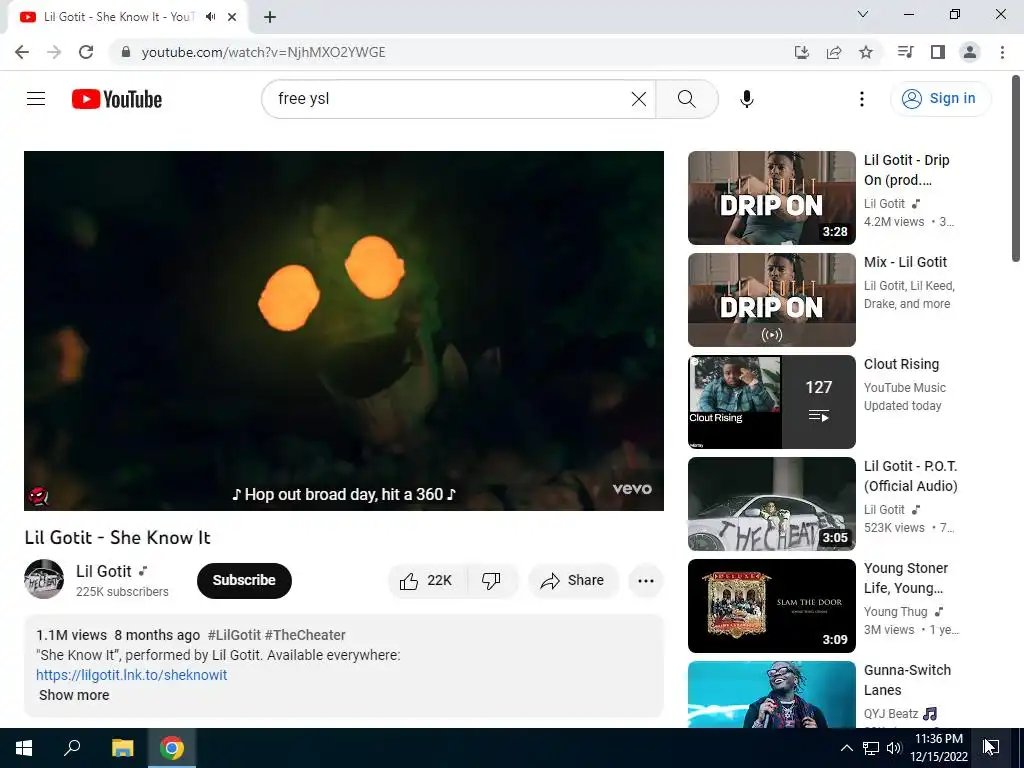The width and height of the screenshot is (1024, 768).
Task: Click the video player to pause
Action: click(344, 330)
